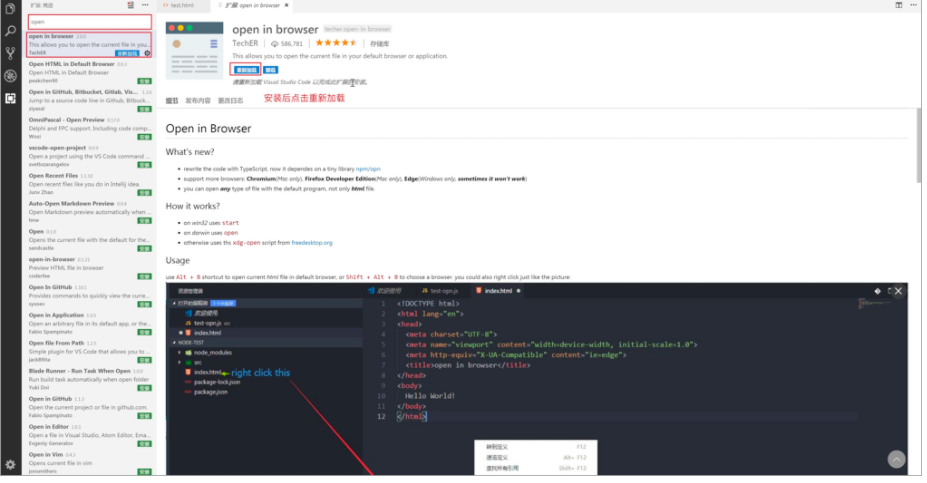Click the TechER publisher name
Viewport: 927px width, 483px height.
(245, 43)
